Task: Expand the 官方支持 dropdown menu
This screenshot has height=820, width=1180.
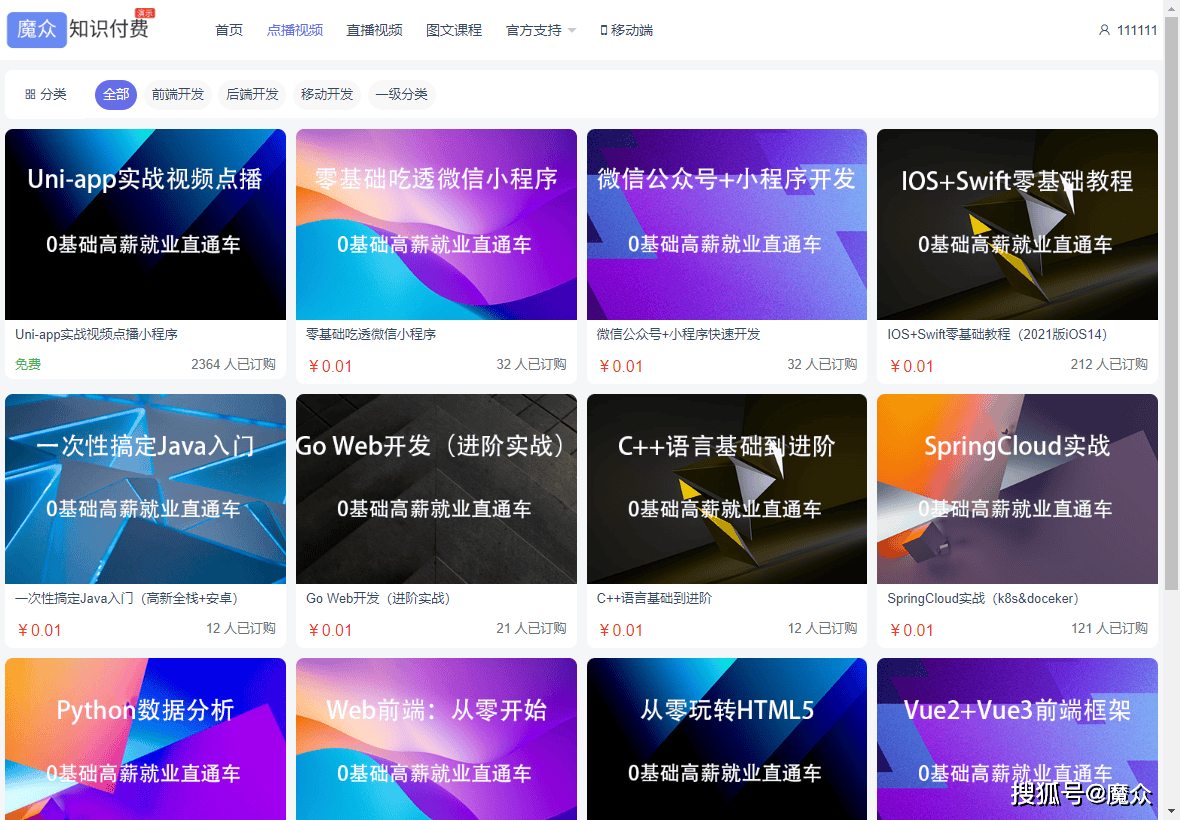Action: 540,30
